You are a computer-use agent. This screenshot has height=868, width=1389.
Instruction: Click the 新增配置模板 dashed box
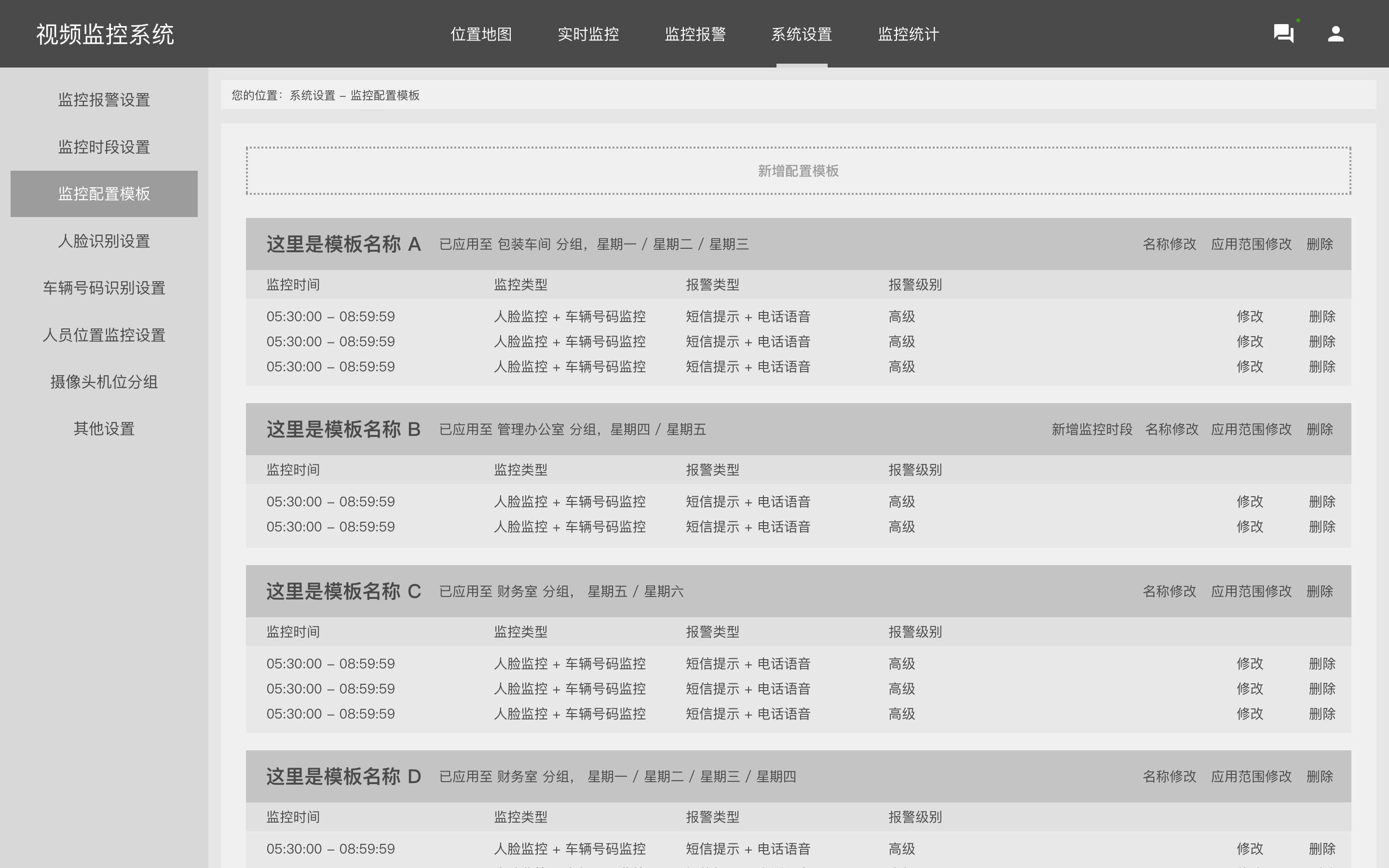[798, 171]
